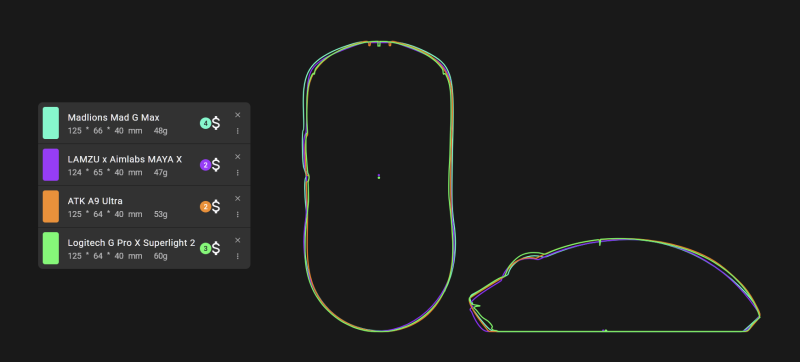Open more options for ATK A9 Ultra
The height and width of the screenshot is (362, 800).
pyautogui.click(x=237, y=215)
